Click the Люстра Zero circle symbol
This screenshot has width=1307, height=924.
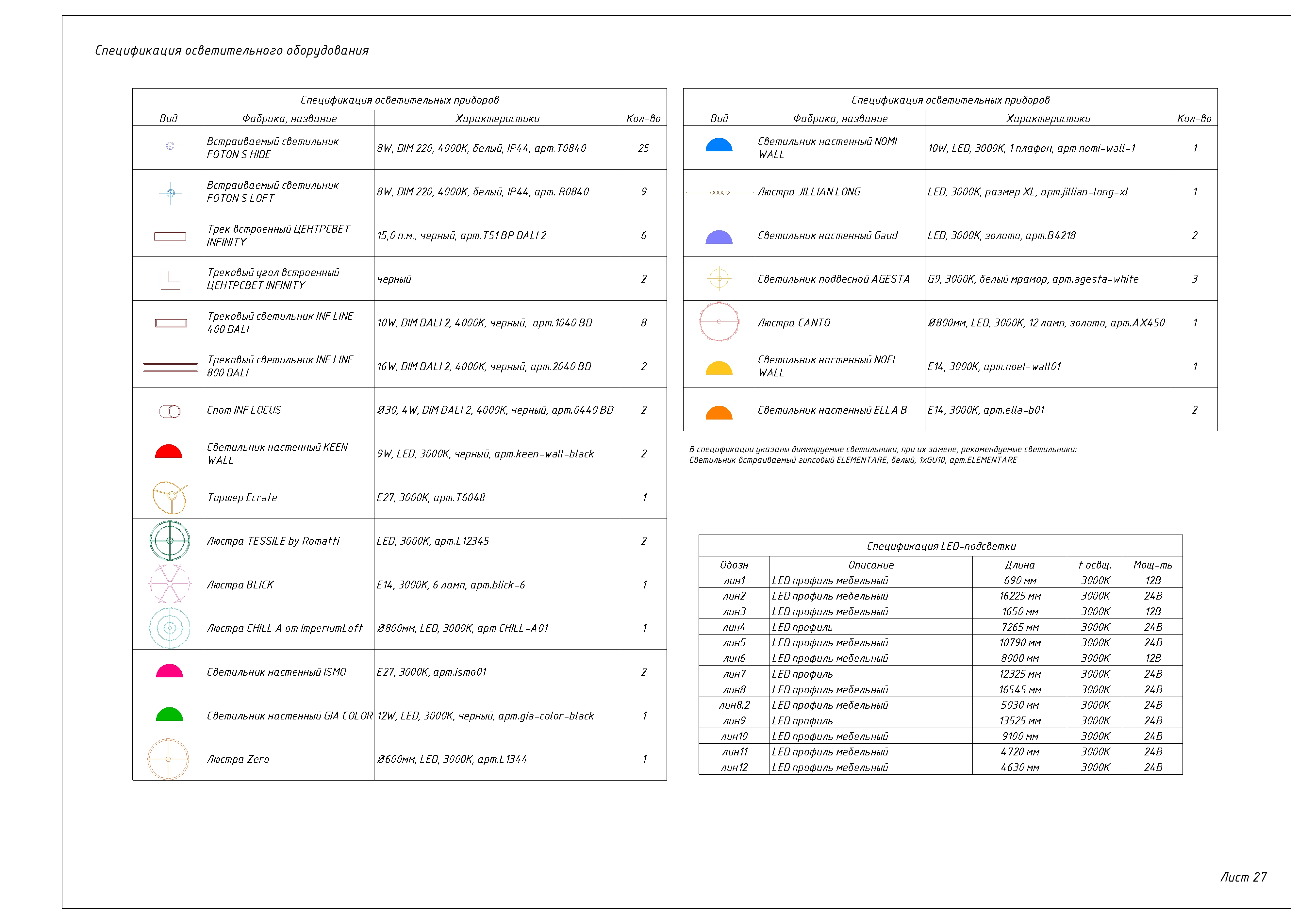tap(168, 759)
